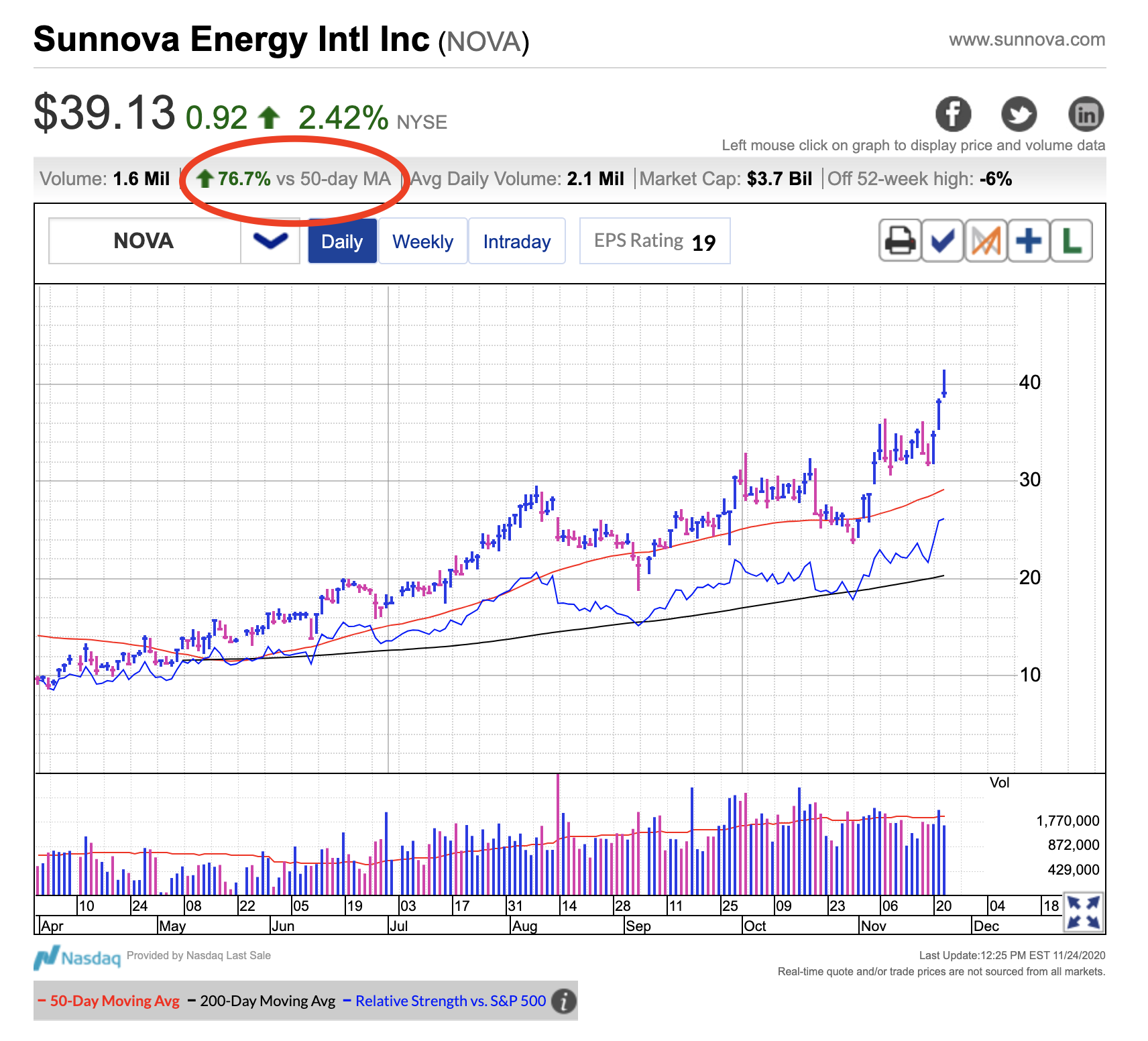Click the Nov month label
This screenshot has height=1041, width=1148.
874,926
